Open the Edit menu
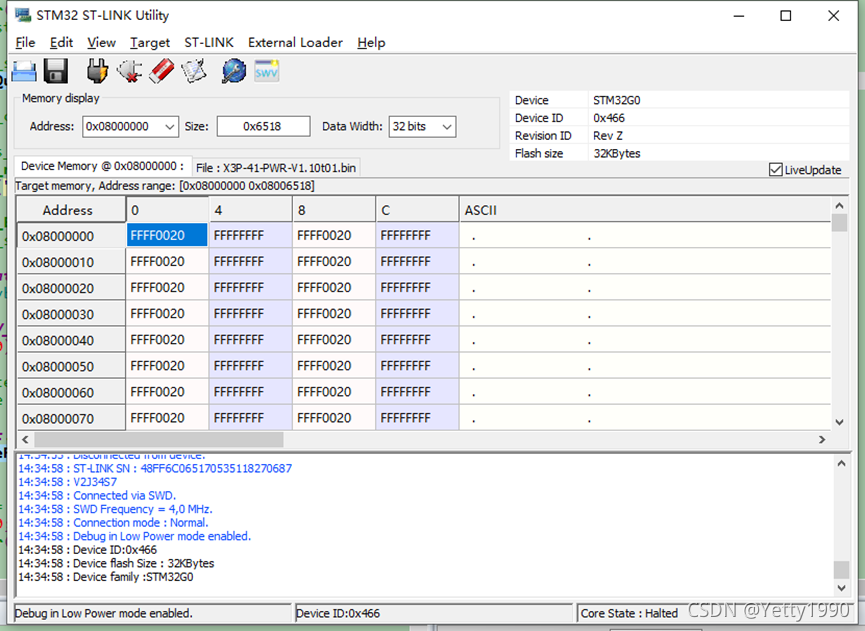Image resolution: width=865 pixels, height=631 pixels. pos(61,42)
